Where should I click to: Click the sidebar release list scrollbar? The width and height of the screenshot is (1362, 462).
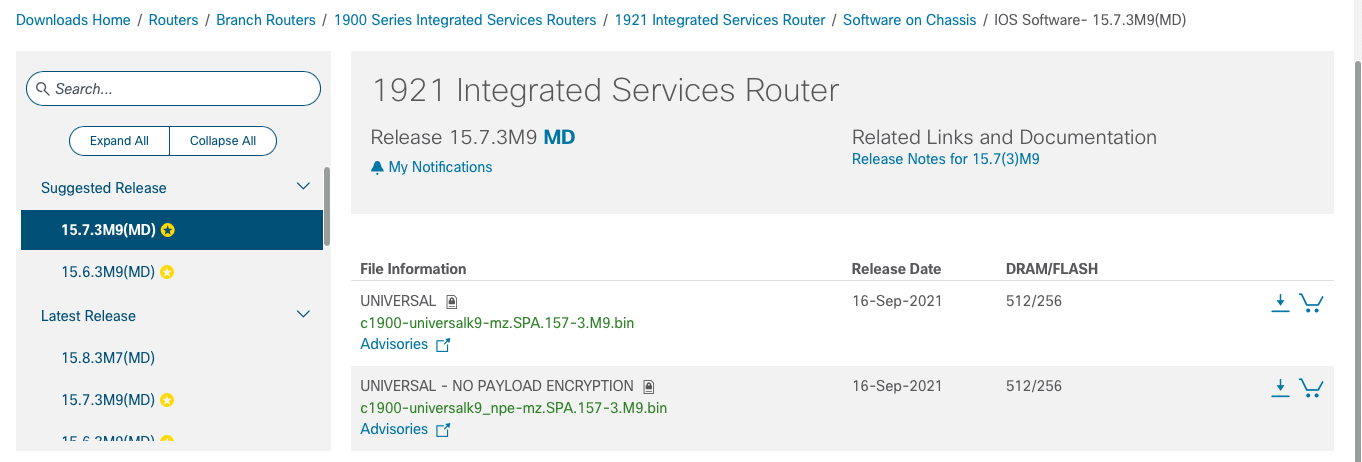click(326, 207)
